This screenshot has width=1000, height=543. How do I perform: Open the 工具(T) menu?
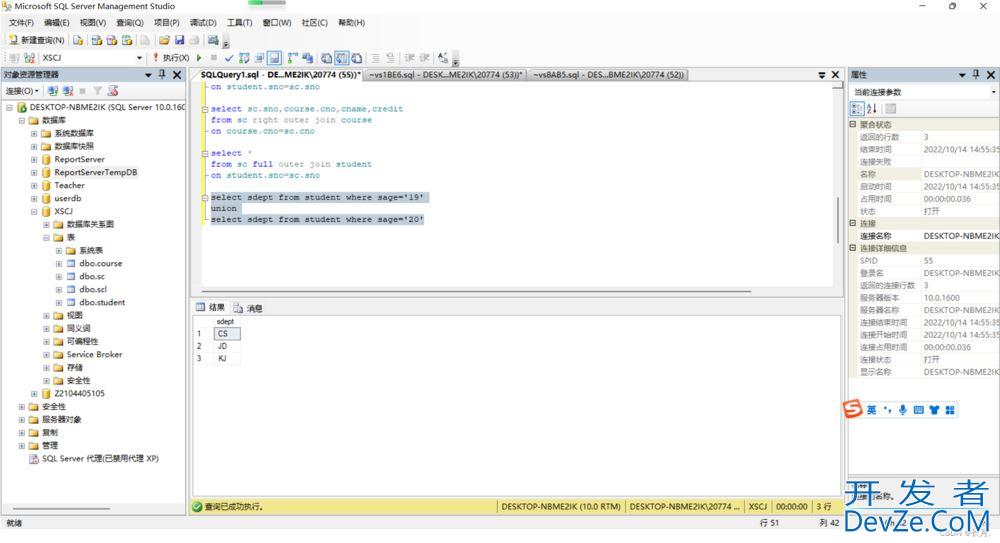[239, 23]
